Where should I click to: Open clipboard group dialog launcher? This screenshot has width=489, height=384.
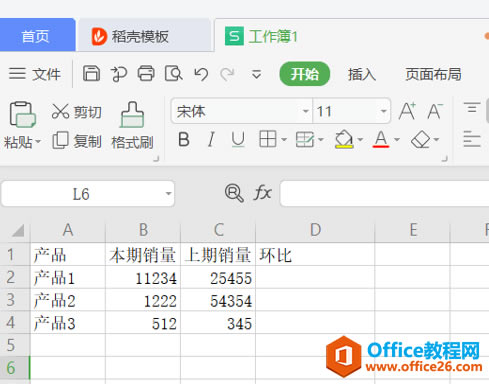pos(156,159)
